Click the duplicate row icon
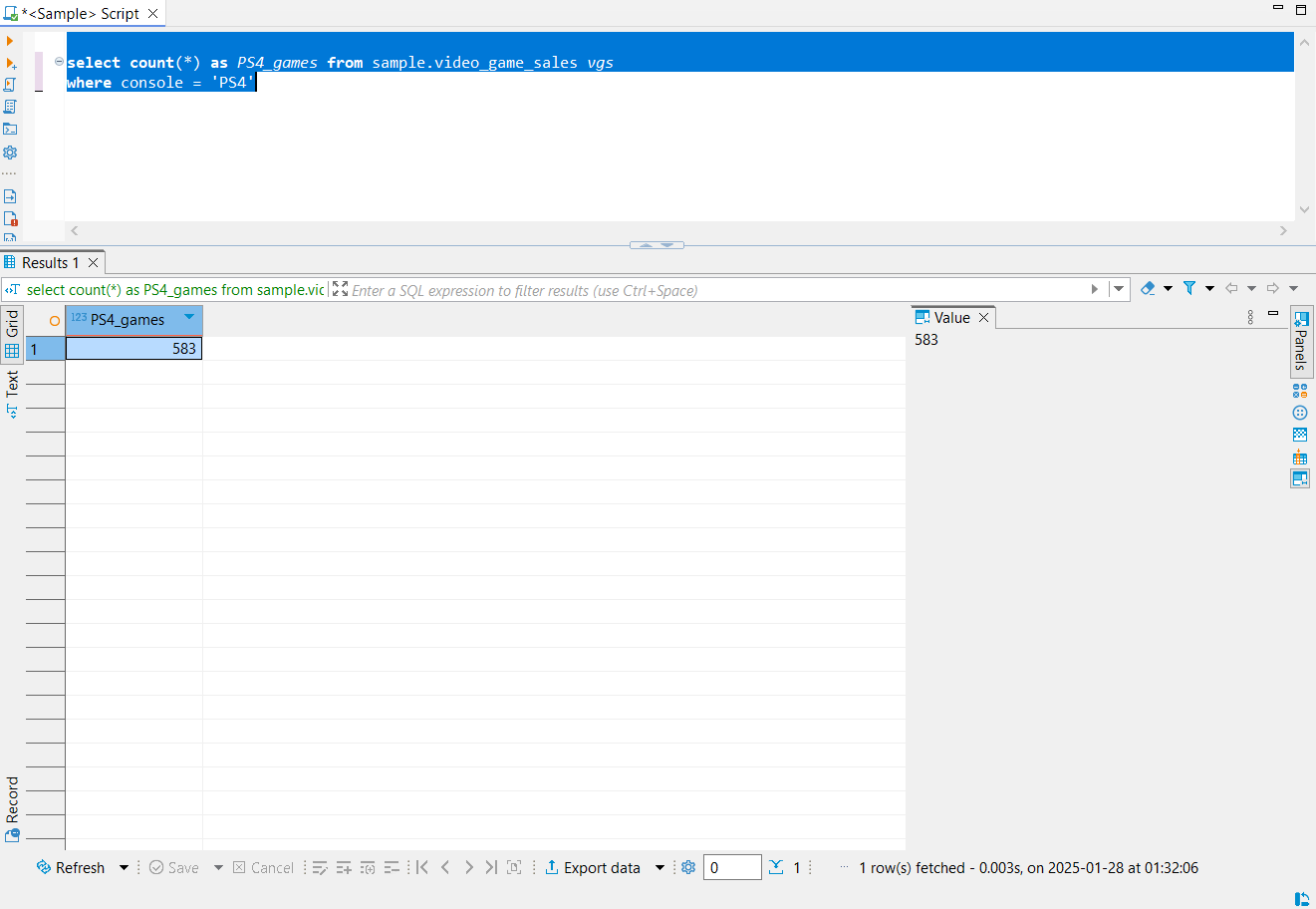This screenshot has width=1316, height=909. pyautogui.click(x=368, y=868)
